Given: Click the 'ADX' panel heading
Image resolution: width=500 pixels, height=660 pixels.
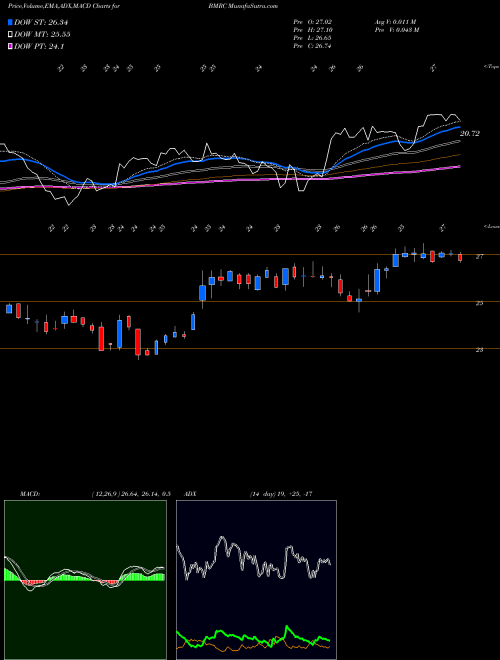Looking at the screenshot, I should [190, 494].
